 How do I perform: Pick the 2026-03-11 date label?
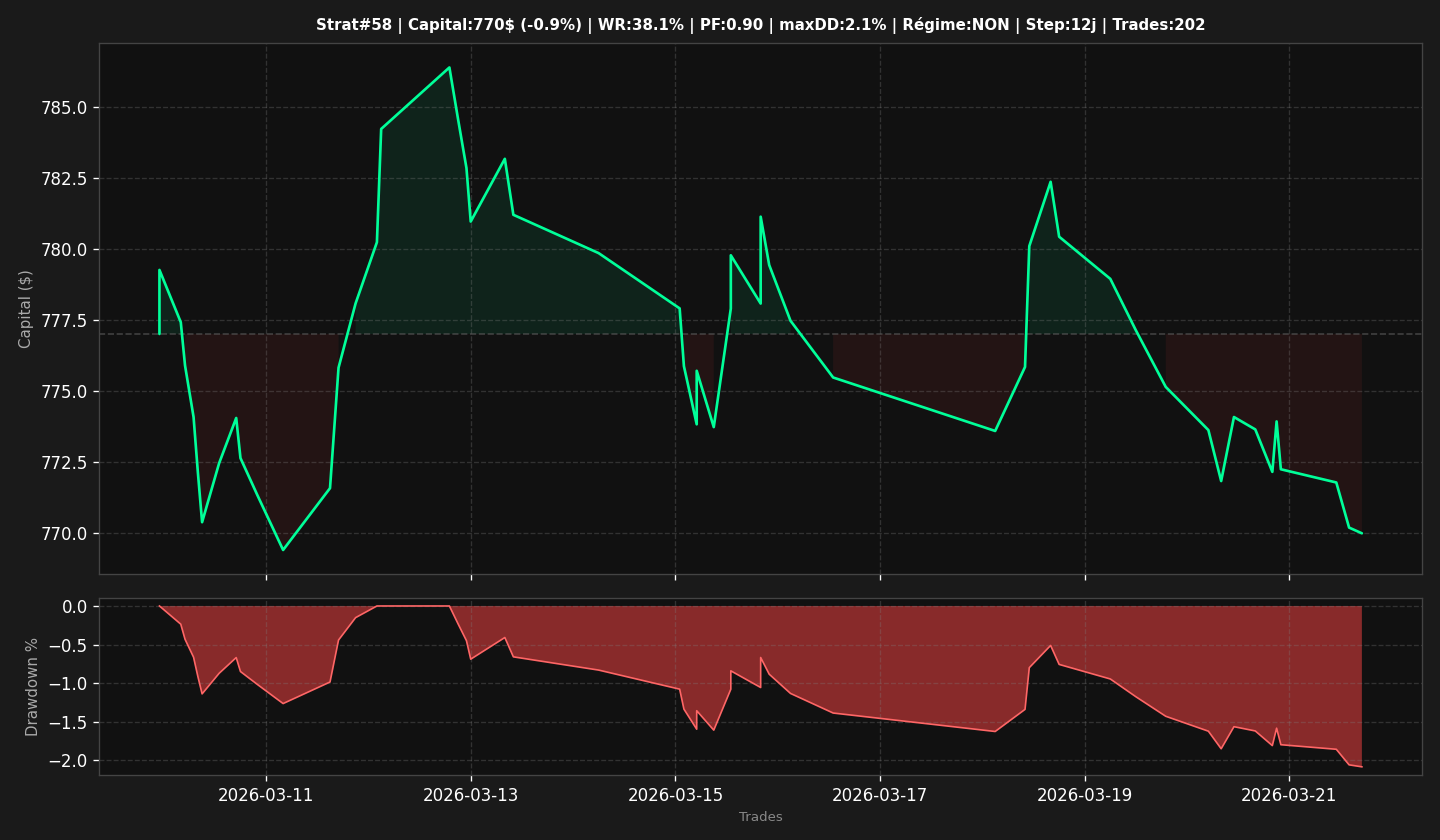click(x=266, y=795)
